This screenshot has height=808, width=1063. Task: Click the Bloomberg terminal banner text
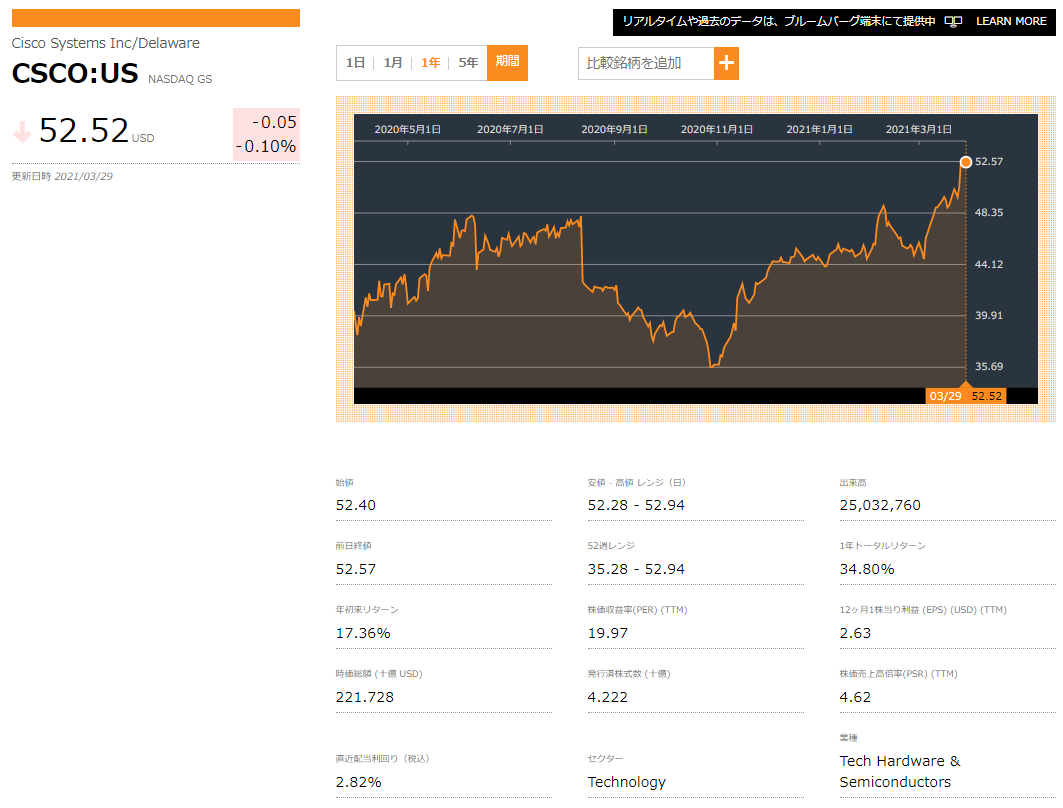(x=779, y=22)
